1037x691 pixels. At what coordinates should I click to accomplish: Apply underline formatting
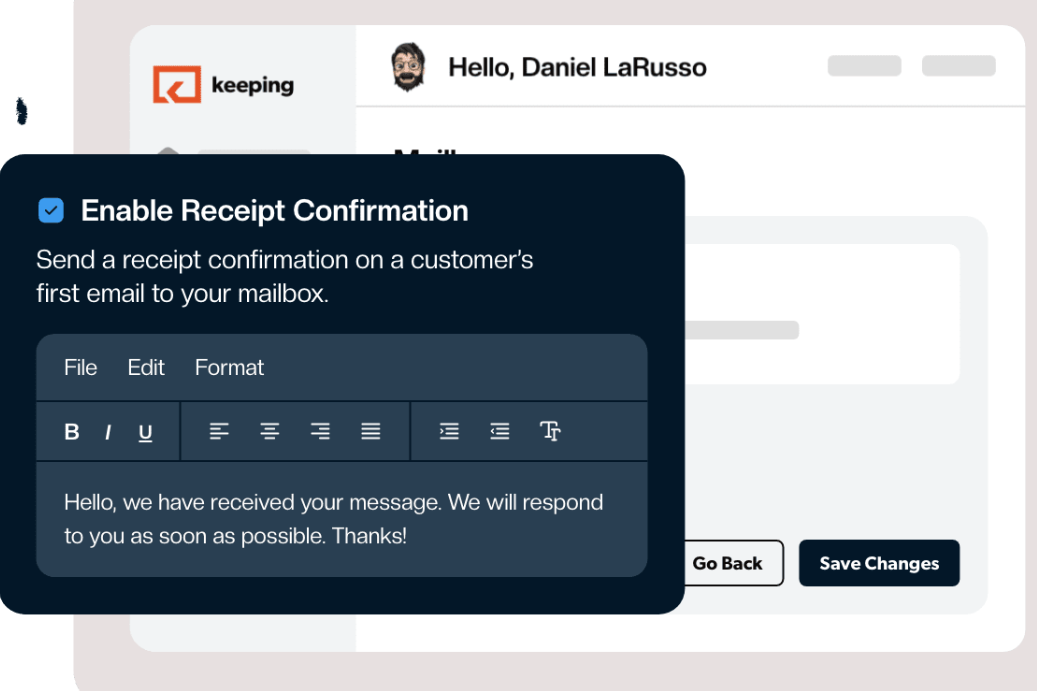tap(145, 431)
